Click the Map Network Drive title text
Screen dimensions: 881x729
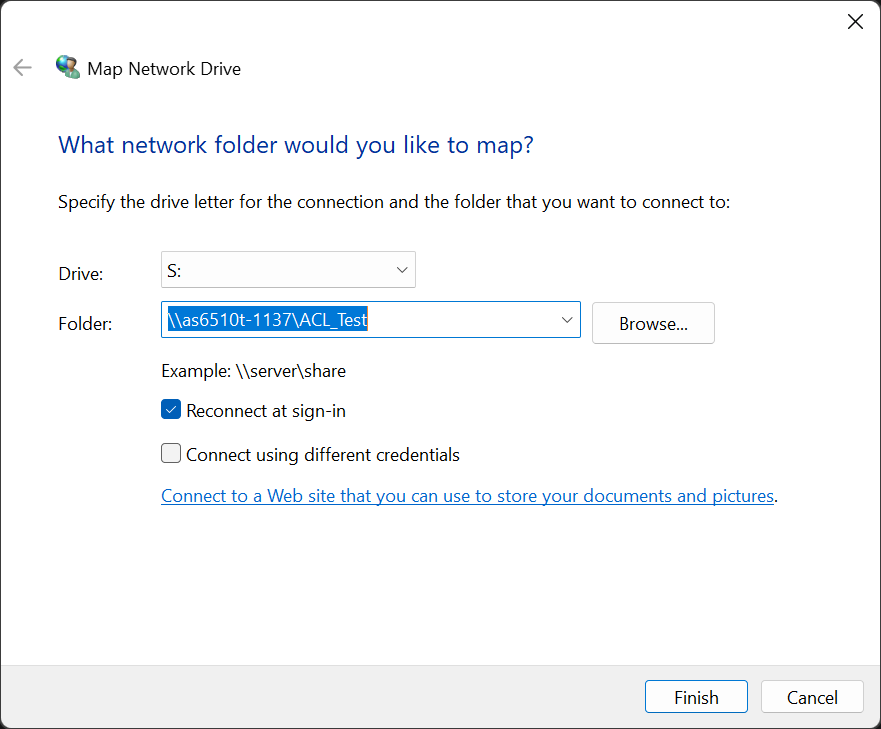point(164,69)
